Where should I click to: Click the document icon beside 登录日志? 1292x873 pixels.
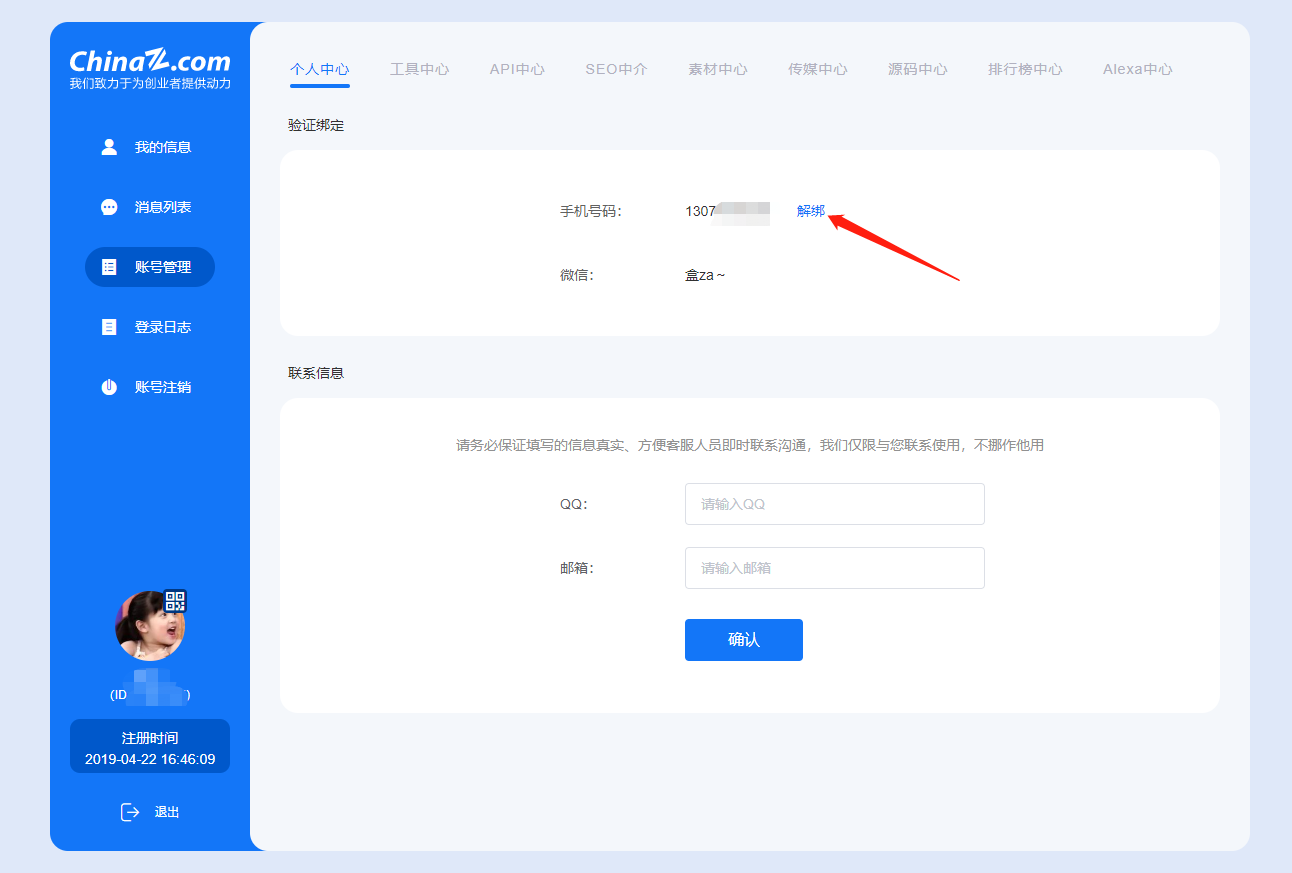[110, 327]
